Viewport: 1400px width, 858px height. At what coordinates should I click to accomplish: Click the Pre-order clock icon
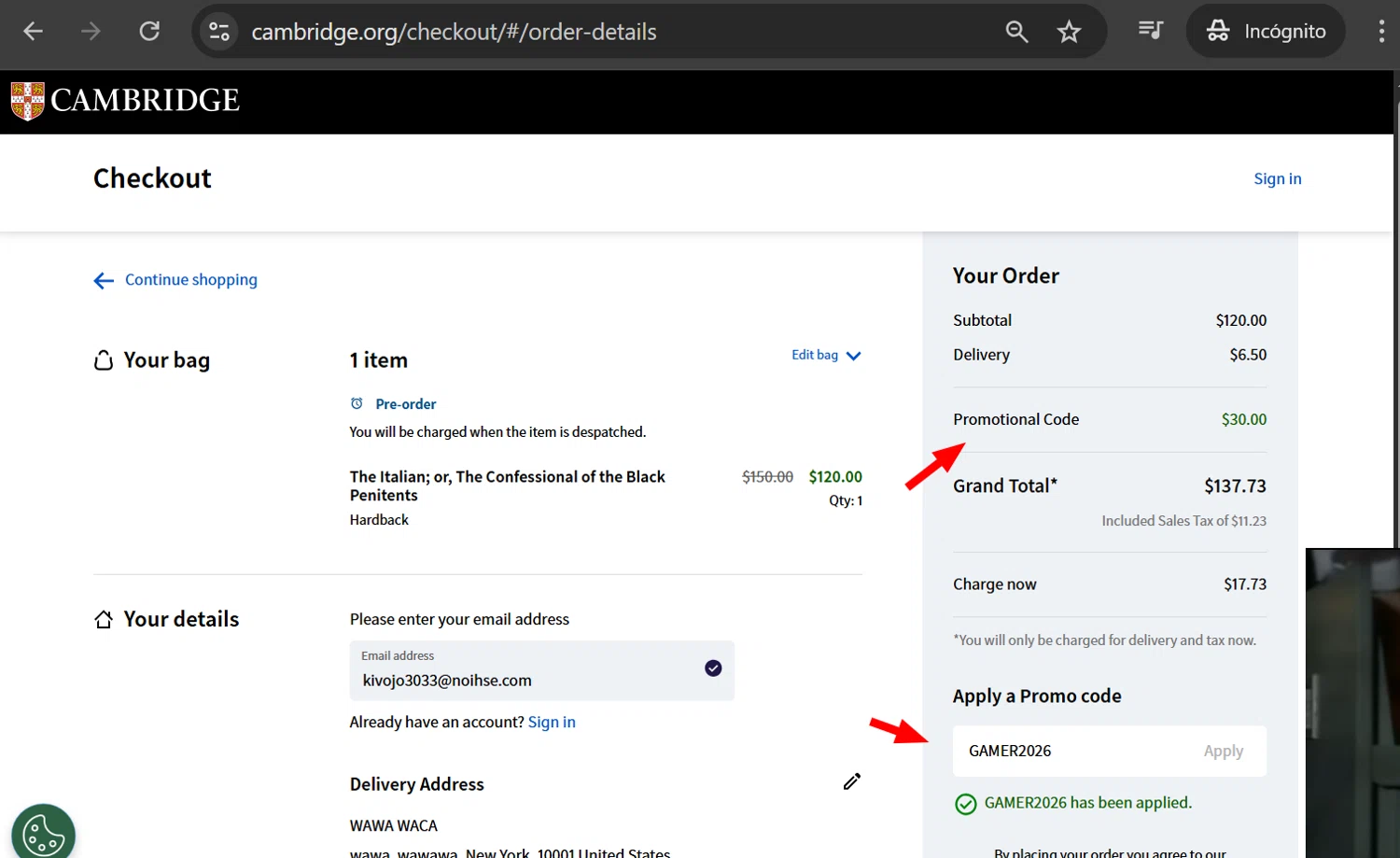coord(357,403)
